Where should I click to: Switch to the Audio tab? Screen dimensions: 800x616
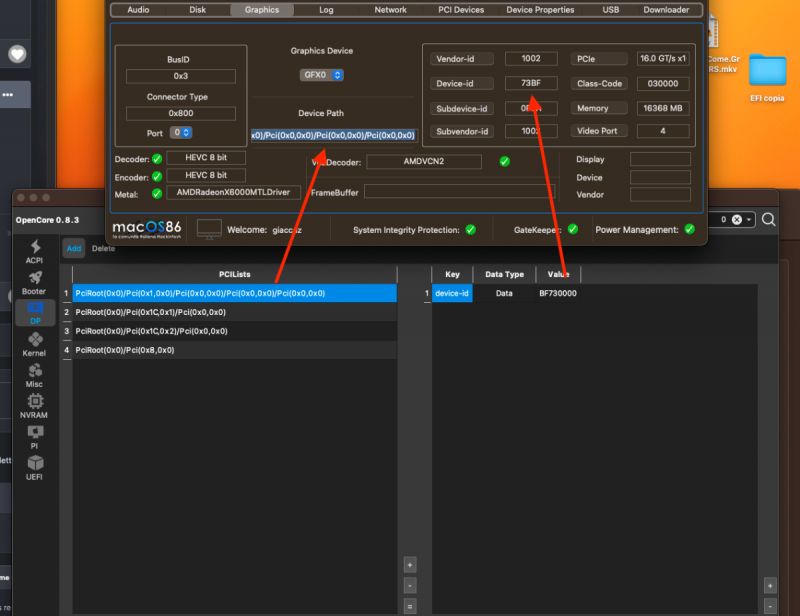tap(138, 10)
